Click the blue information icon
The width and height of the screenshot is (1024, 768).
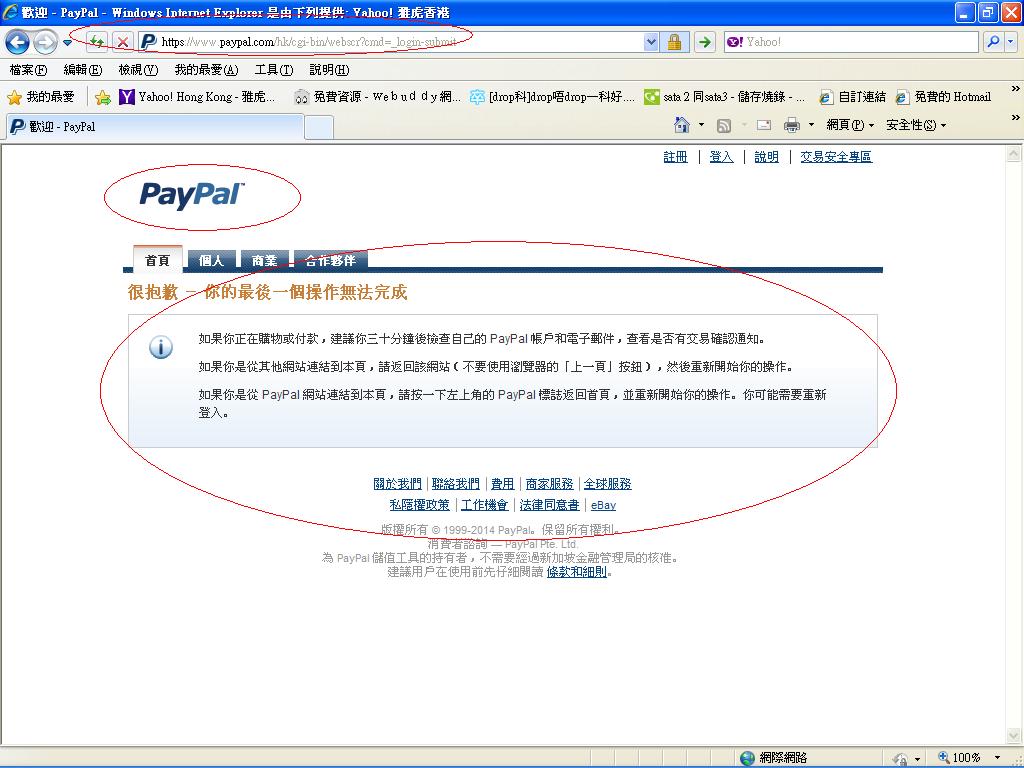tap(161, 347)
